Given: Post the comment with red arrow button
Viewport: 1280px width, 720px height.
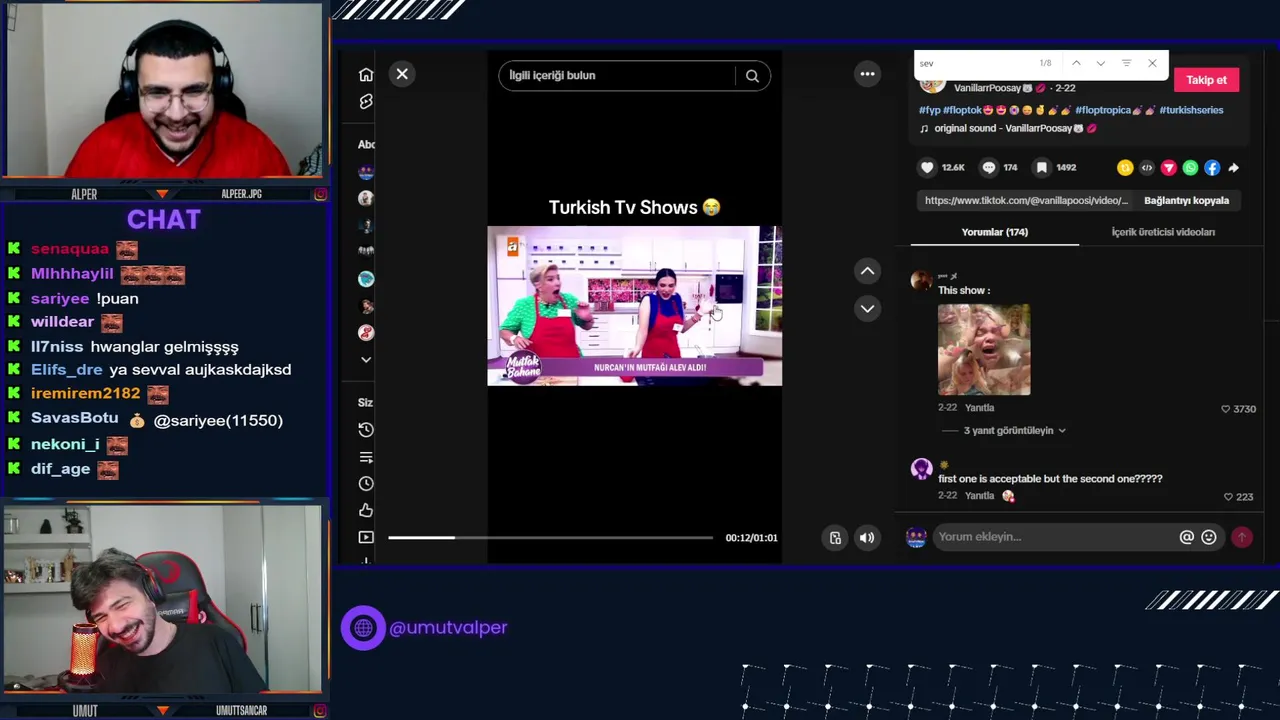Looking at the screenshot, I should [x=1242, y=537].
